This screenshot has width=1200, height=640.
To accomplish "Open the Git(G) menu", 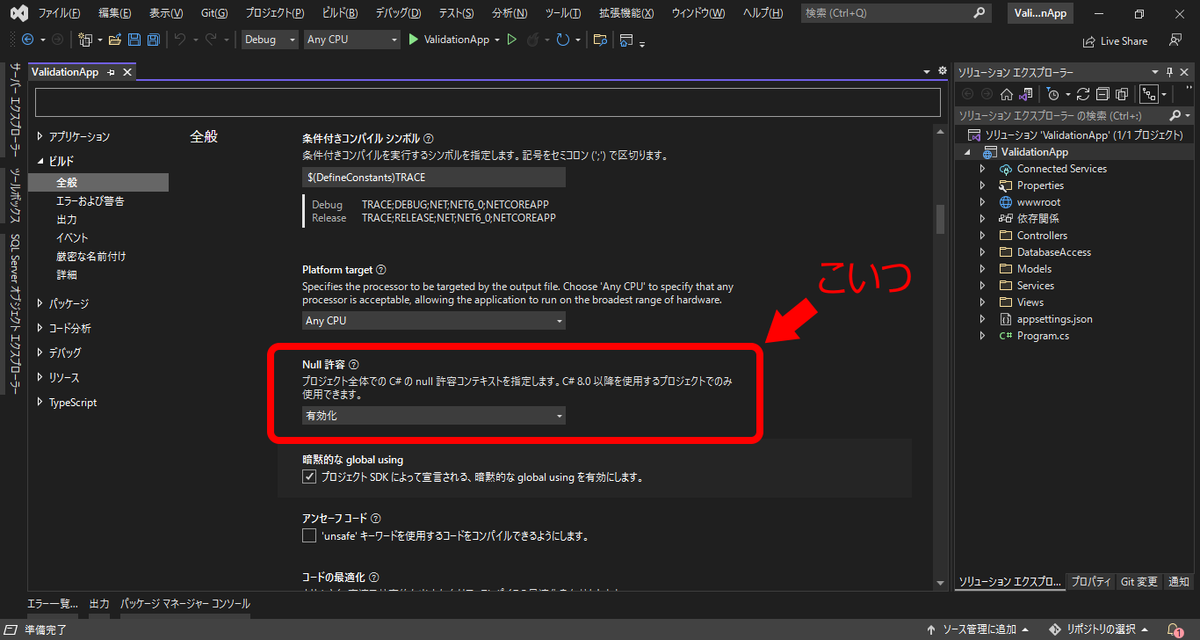I will [214, 13].
